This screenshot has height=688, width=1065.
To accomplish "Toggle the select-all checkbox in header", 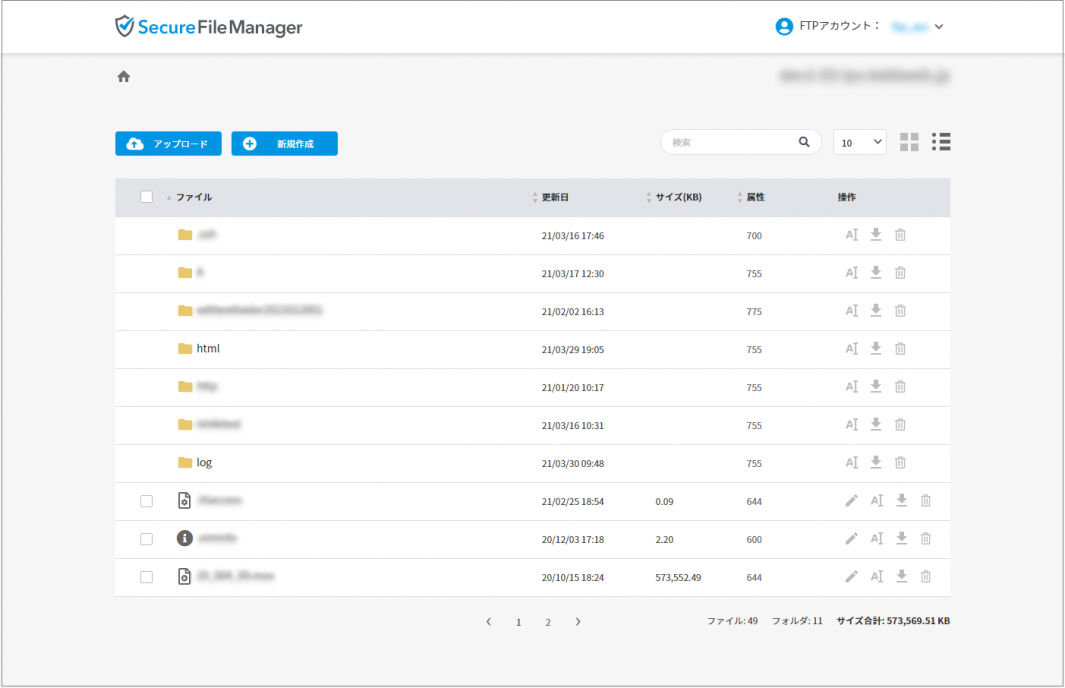I will pyautogui.click(x=146, y=197).
